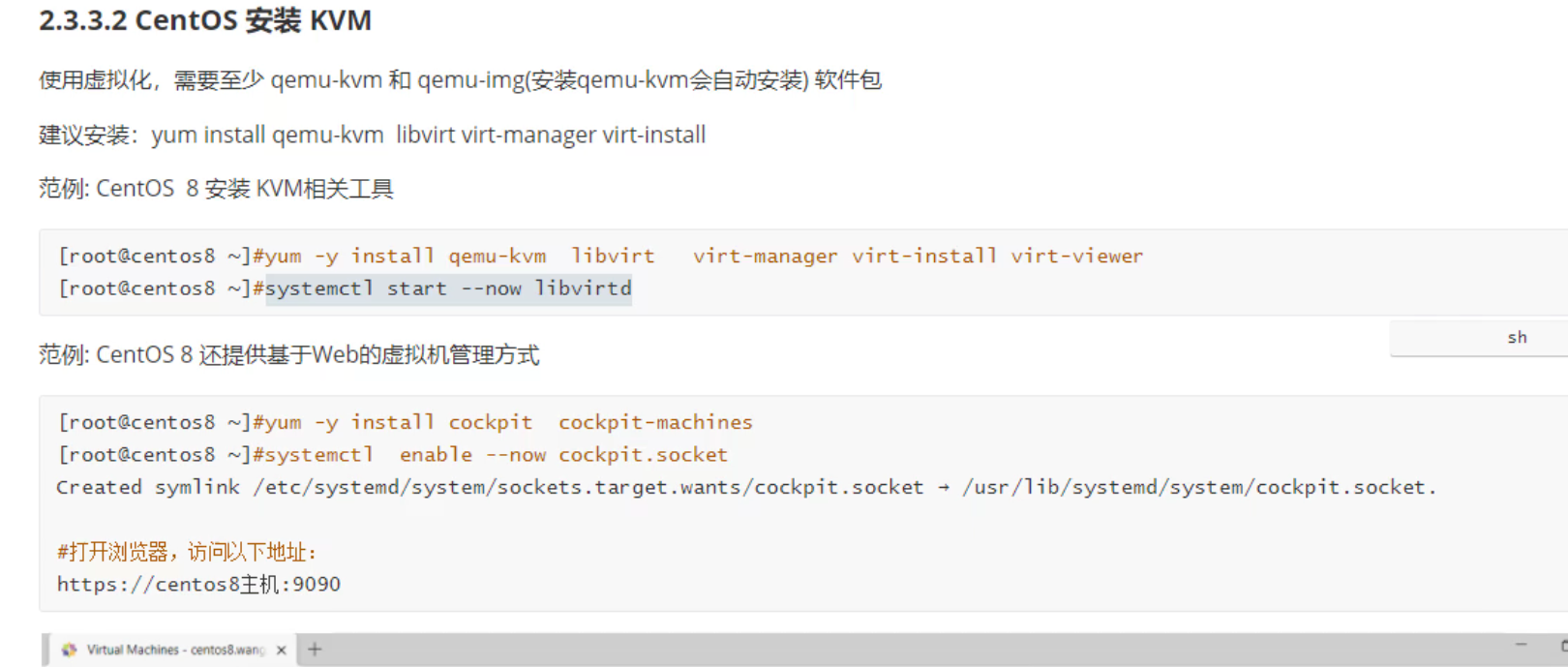Minimize the embedded browser window
Viewport: 1568px width, 667px height.
1521,645
